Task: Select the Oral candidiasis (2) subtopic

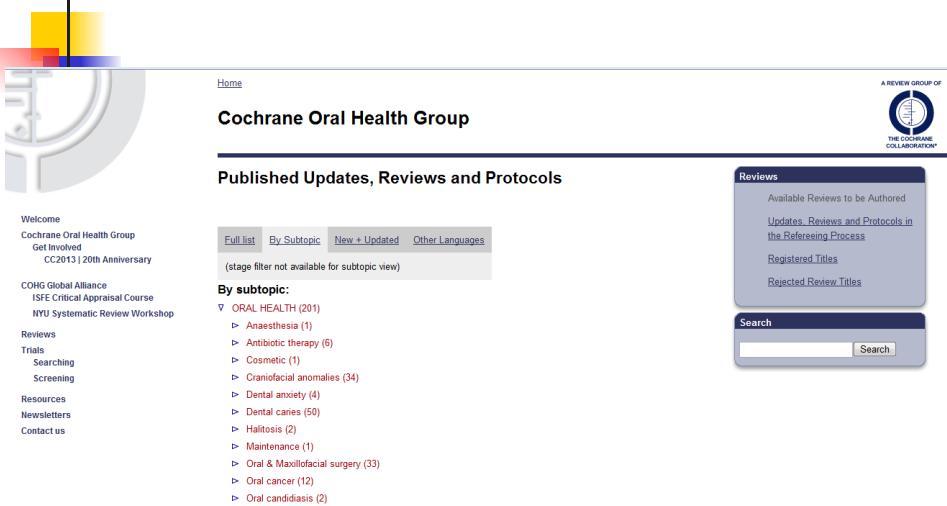Action: click(287, 498)
